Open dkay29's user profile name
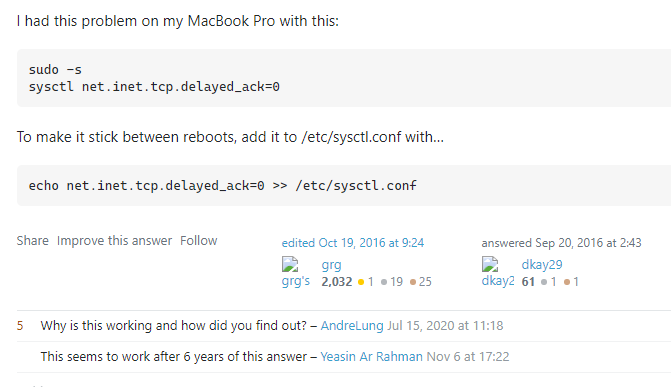 coord(542,265)
